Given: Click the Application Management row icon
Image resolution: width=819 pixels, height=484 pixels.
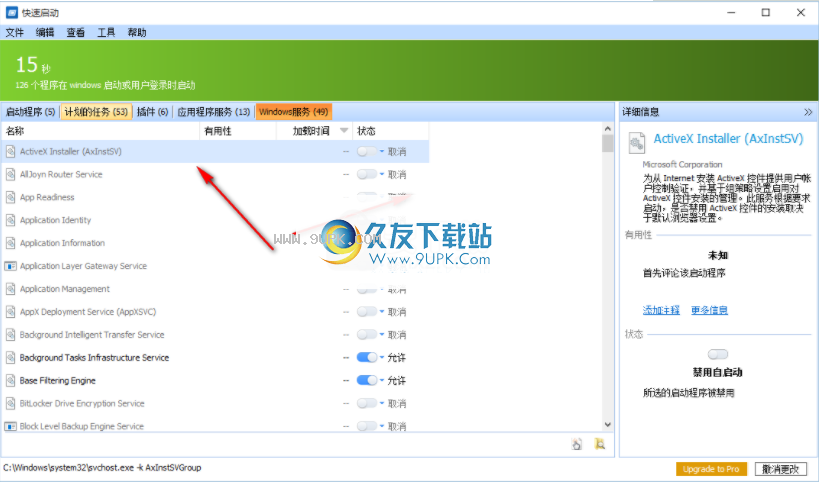Looking at the screenshot, I should [x=10, y=289].
